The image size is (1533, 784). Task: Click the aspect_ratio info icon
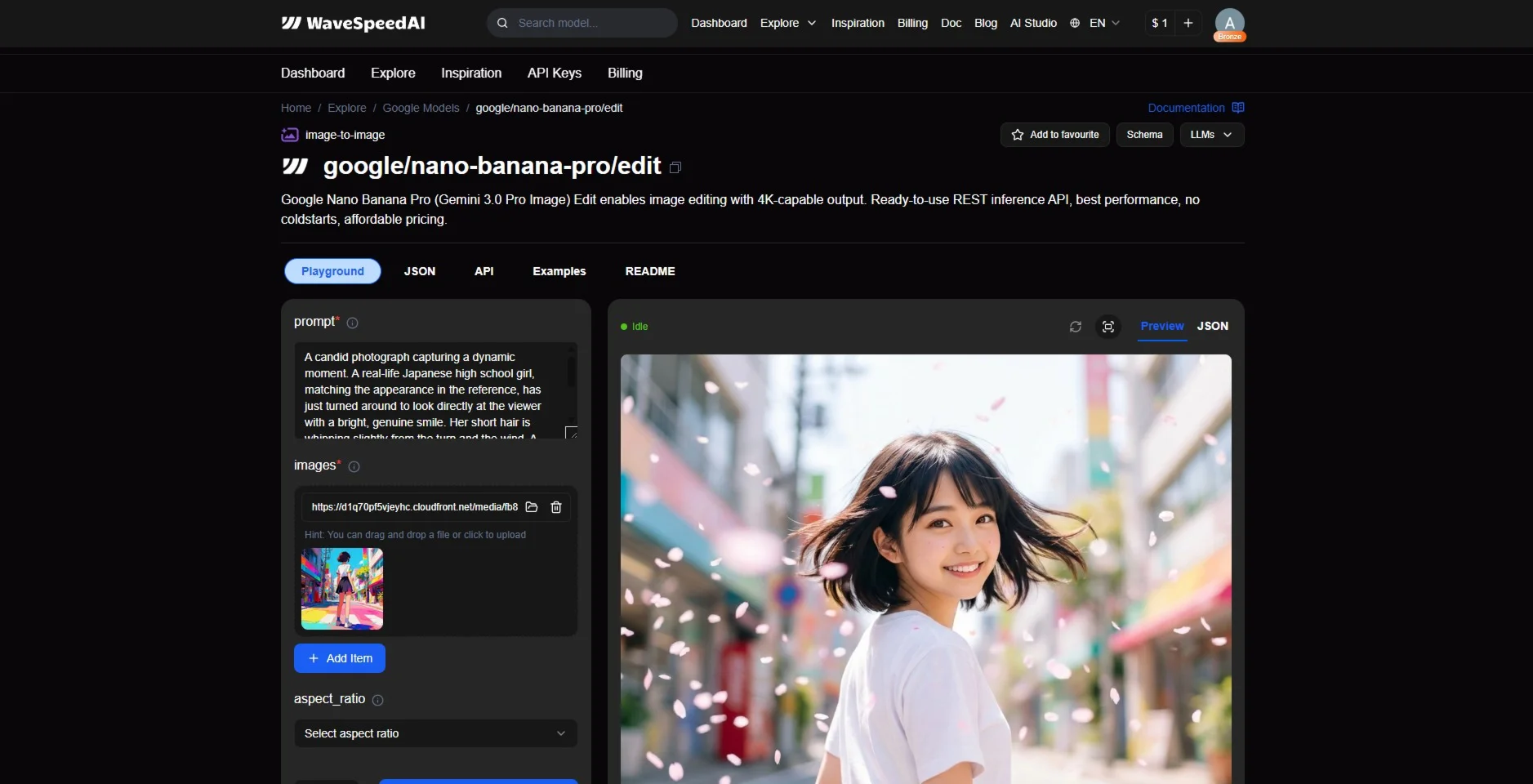(x=378, y=700)
